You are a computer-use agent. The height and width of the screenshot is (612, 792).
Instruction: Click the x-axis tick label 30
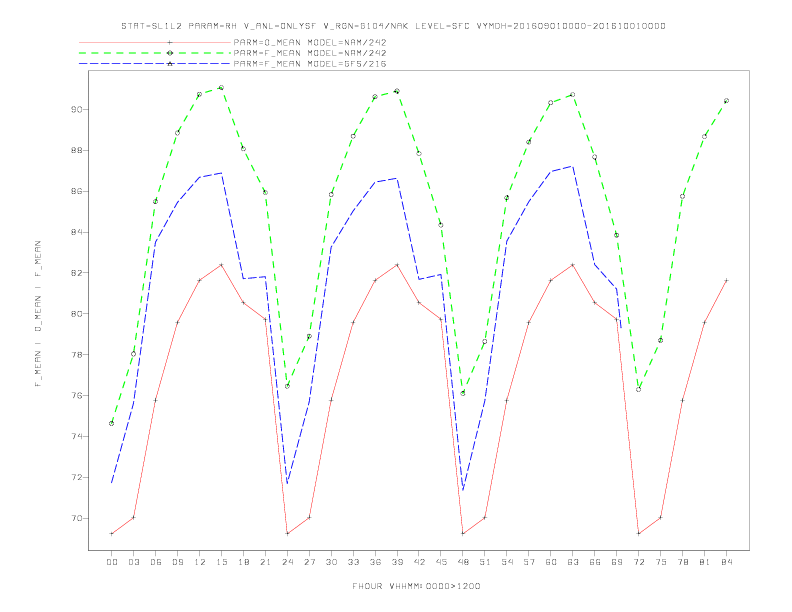331,562
